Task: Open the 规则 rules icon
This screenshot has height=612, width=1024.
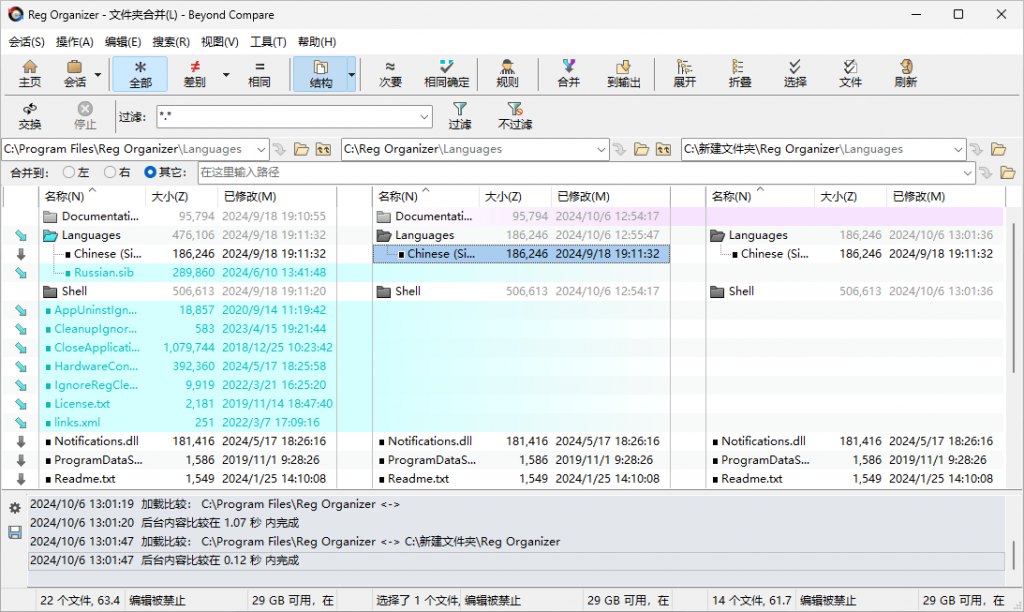Action: pos(507,74)
